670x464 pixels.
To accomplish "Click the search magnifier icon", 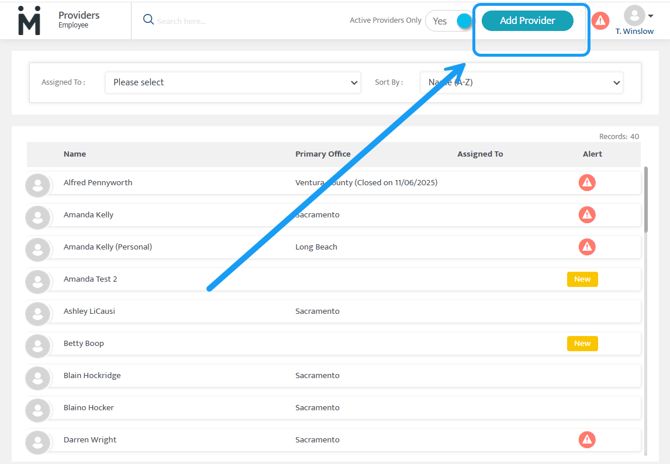I will [148, 20].
